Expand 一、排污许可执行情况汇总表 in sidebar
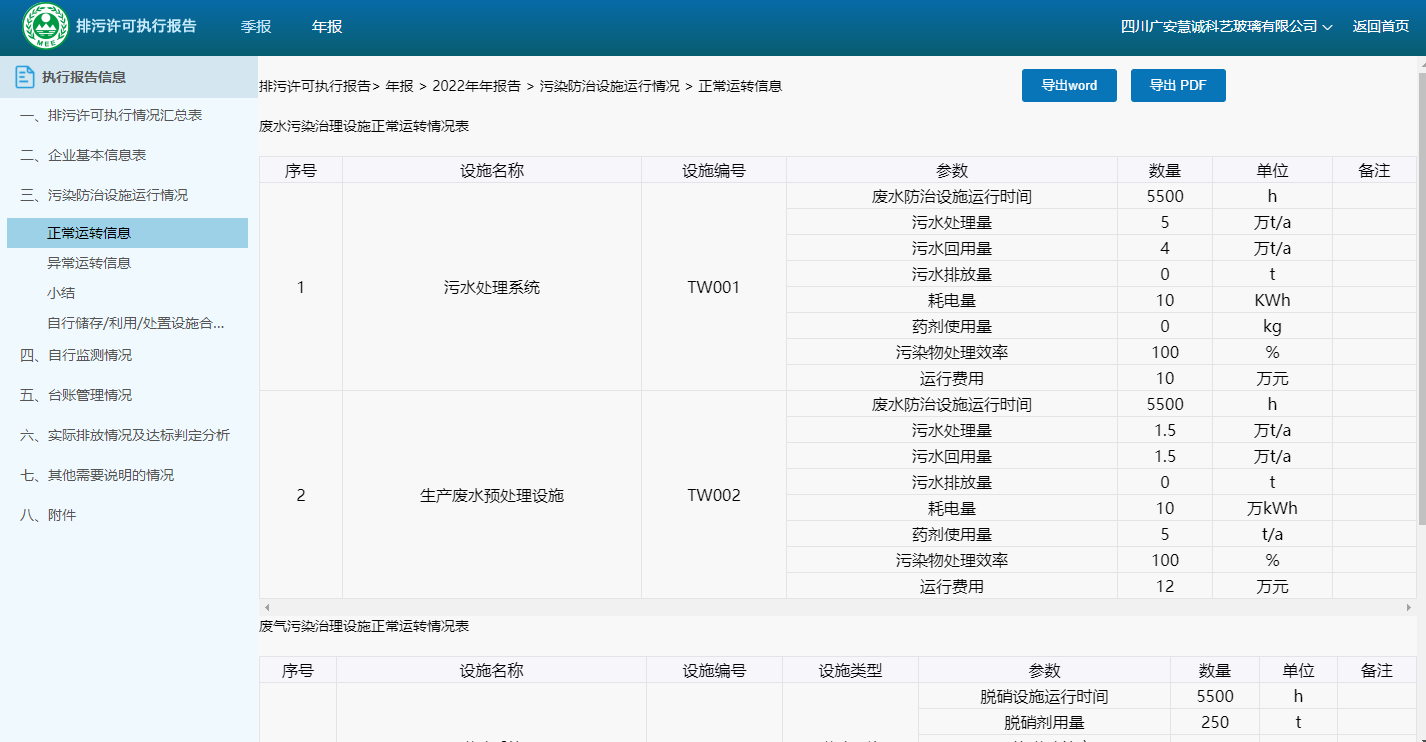The width and height of the screenshot is (1426, 742). coord(111,116)
